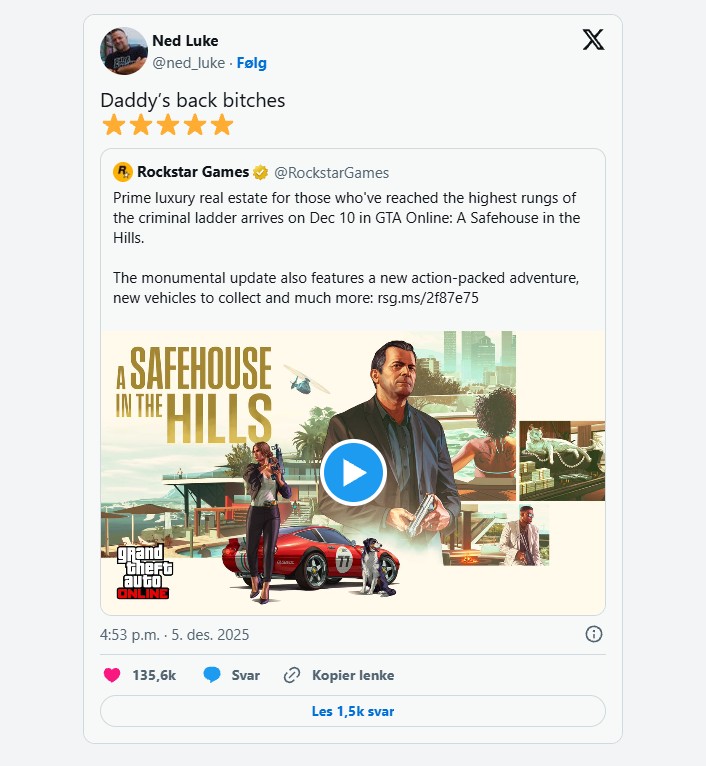Click the copy link chain icon
706x766 pixels.
[x=292, y=675]
